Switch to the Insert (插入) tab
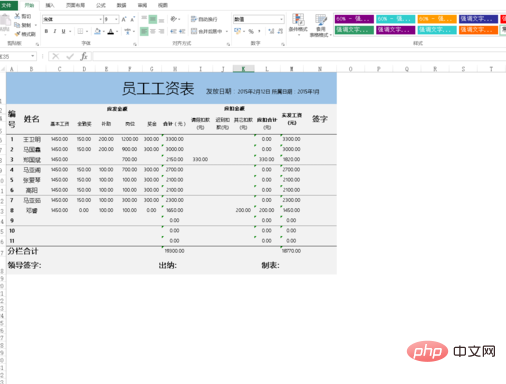This screenshot has width=506, height=384. pyautogui.click(x=50, y=5)
